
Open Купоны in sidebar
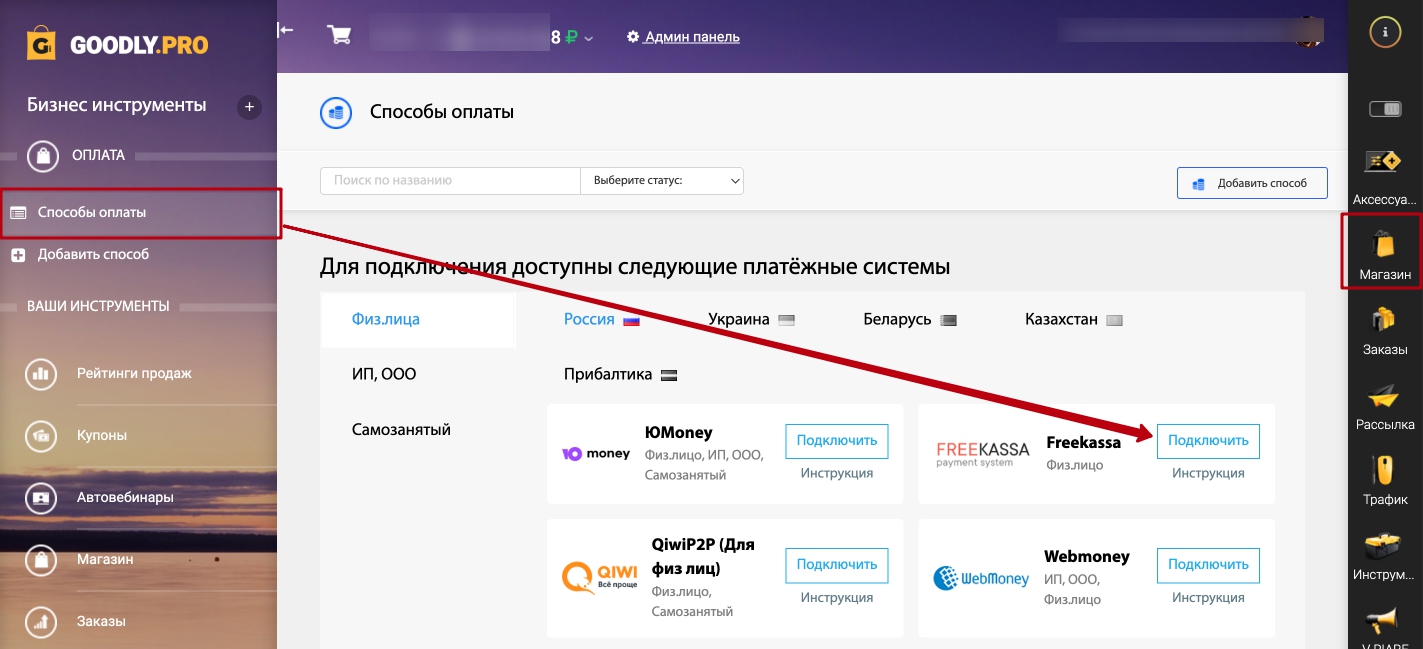(x=102, y=435)
